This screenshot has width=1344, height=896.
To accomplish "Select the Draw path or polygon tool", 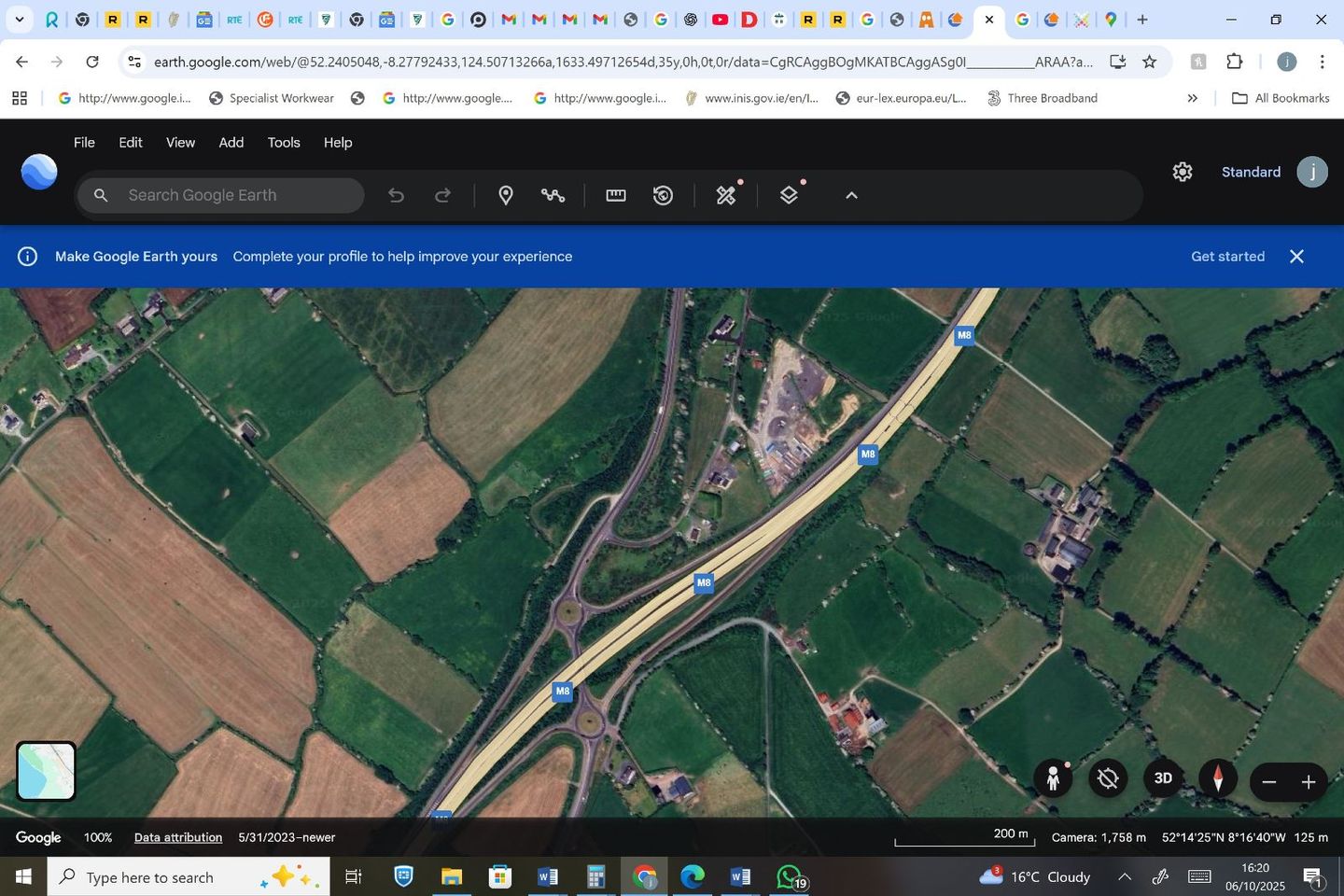I will pos(553,195).
